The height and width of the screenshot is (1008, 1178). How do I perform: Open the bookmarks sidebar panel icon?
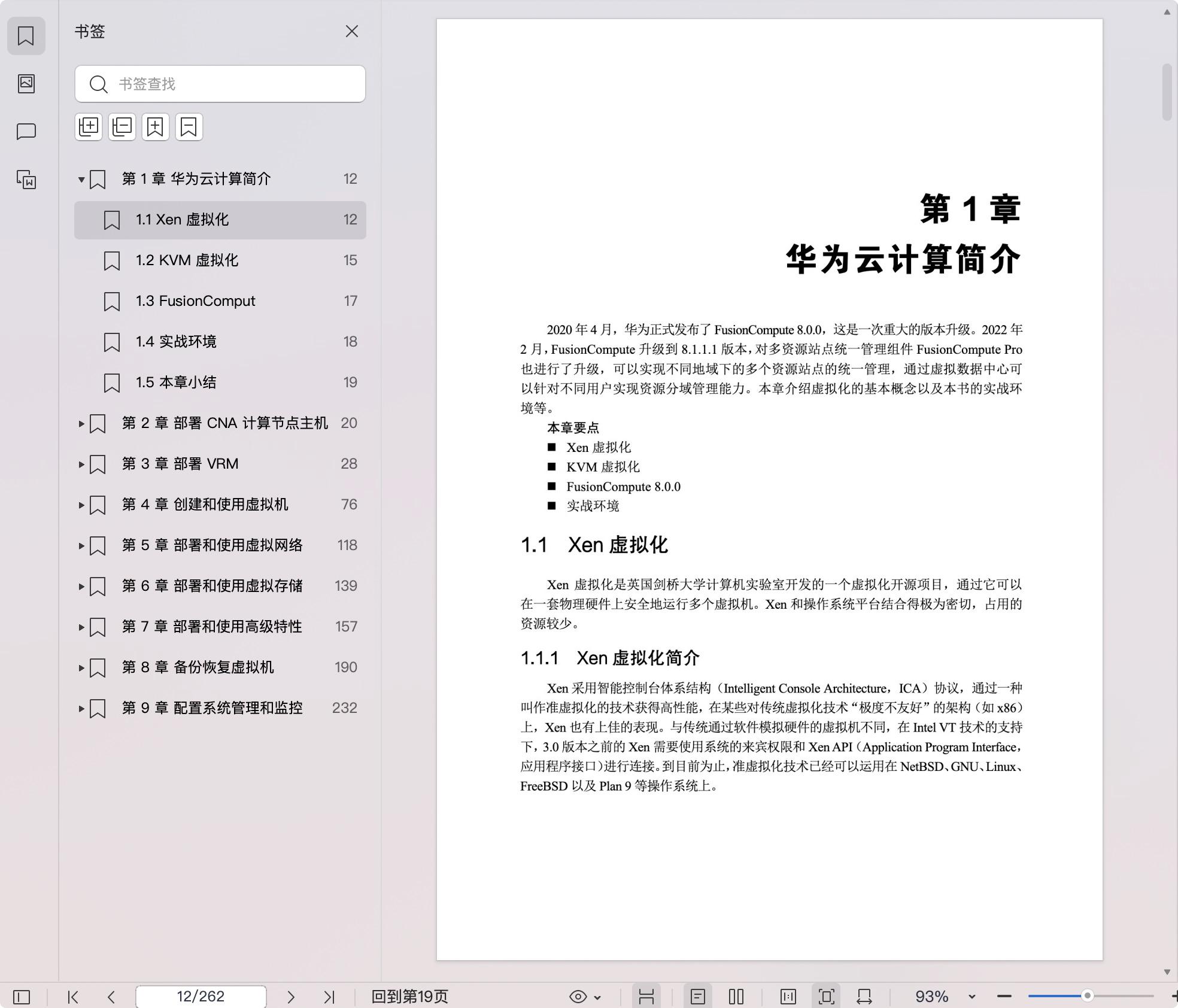coord(26,36)
